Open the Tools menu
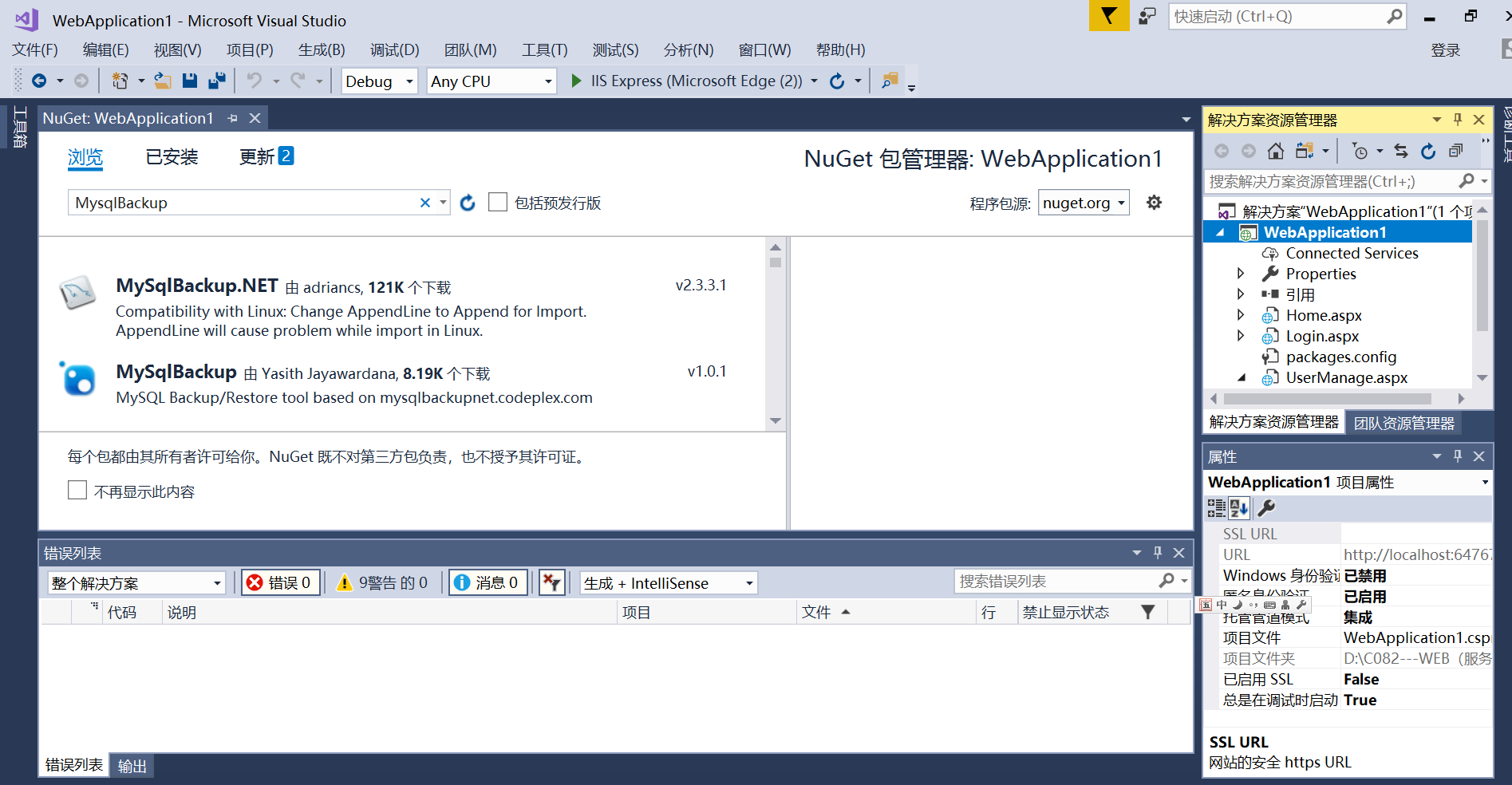1512x785 pixels. click(545, 49)
